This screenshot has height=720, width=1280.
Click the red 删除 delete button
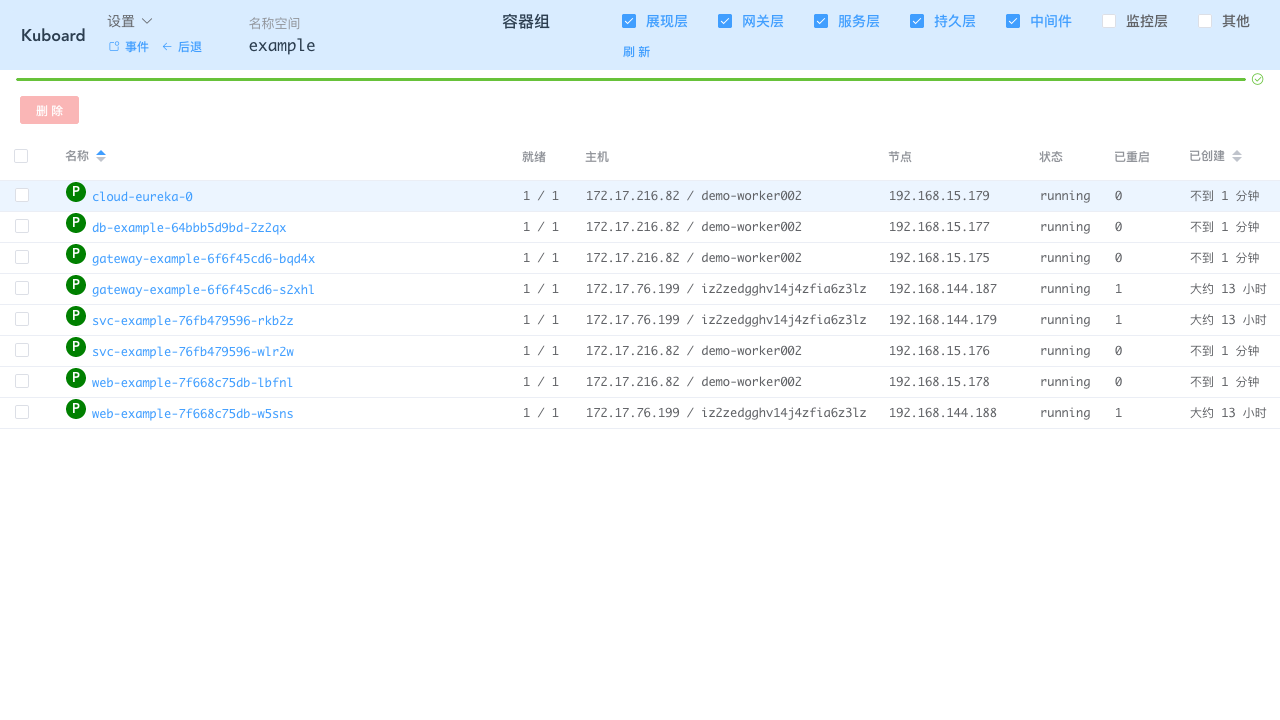coord(49,110)
